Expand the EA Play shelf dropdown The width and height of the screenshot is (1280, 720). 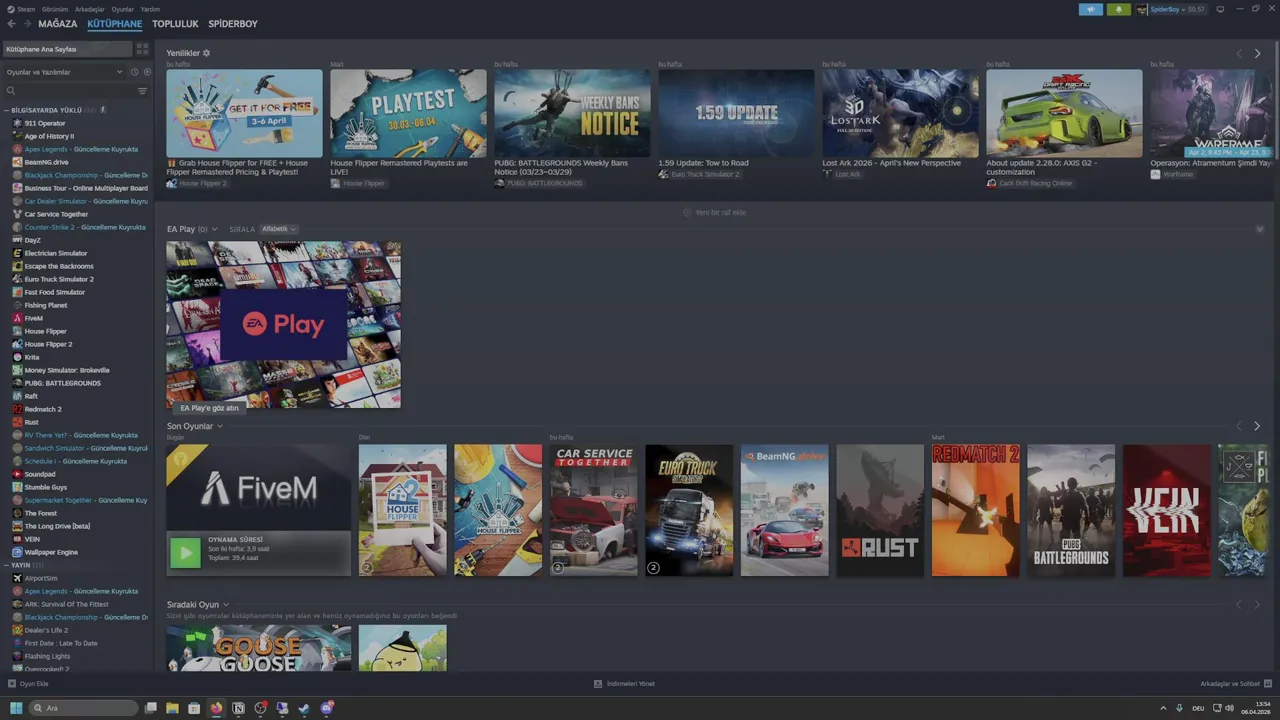[x=214, y=229]
